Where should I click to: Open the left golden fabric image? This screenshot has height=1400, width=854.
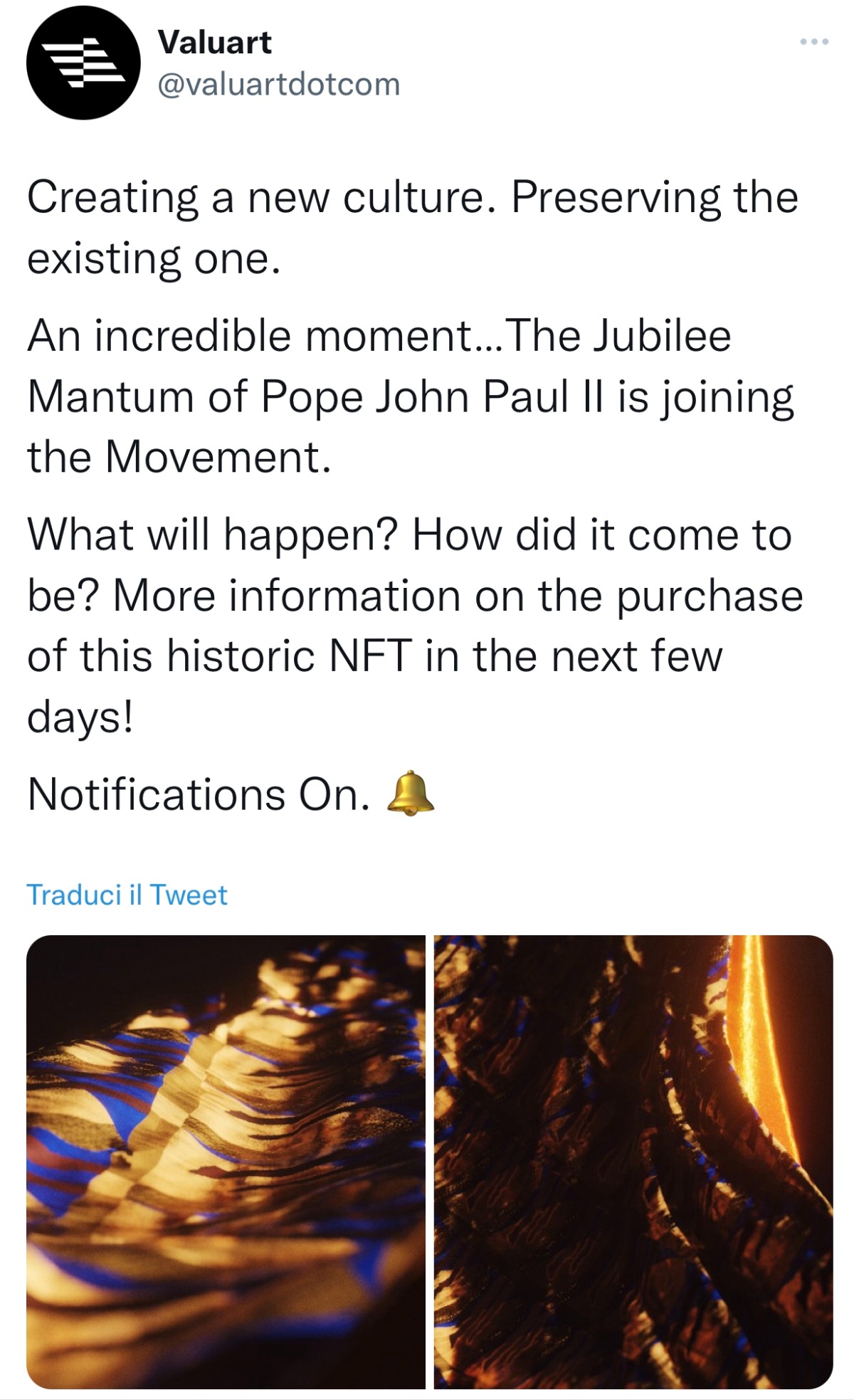point(226,1162)
